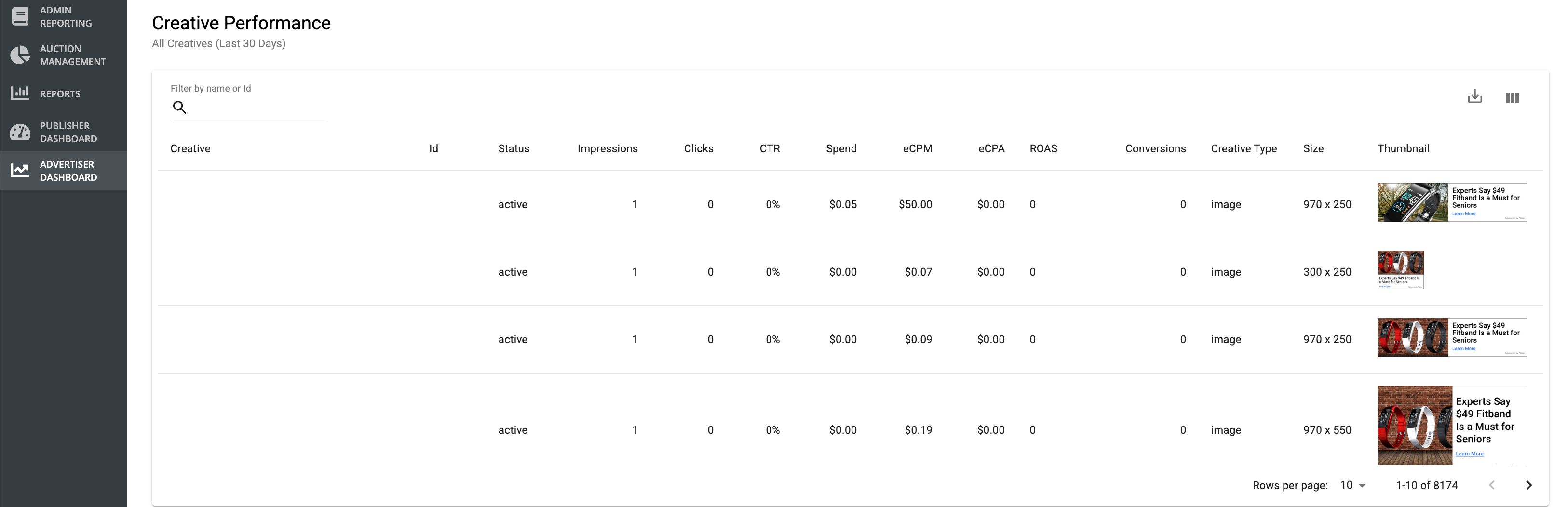The width and height of the screenshot is (1568, 507).
Task: Click the $0.05 spend value
Action: coord(842,204)
